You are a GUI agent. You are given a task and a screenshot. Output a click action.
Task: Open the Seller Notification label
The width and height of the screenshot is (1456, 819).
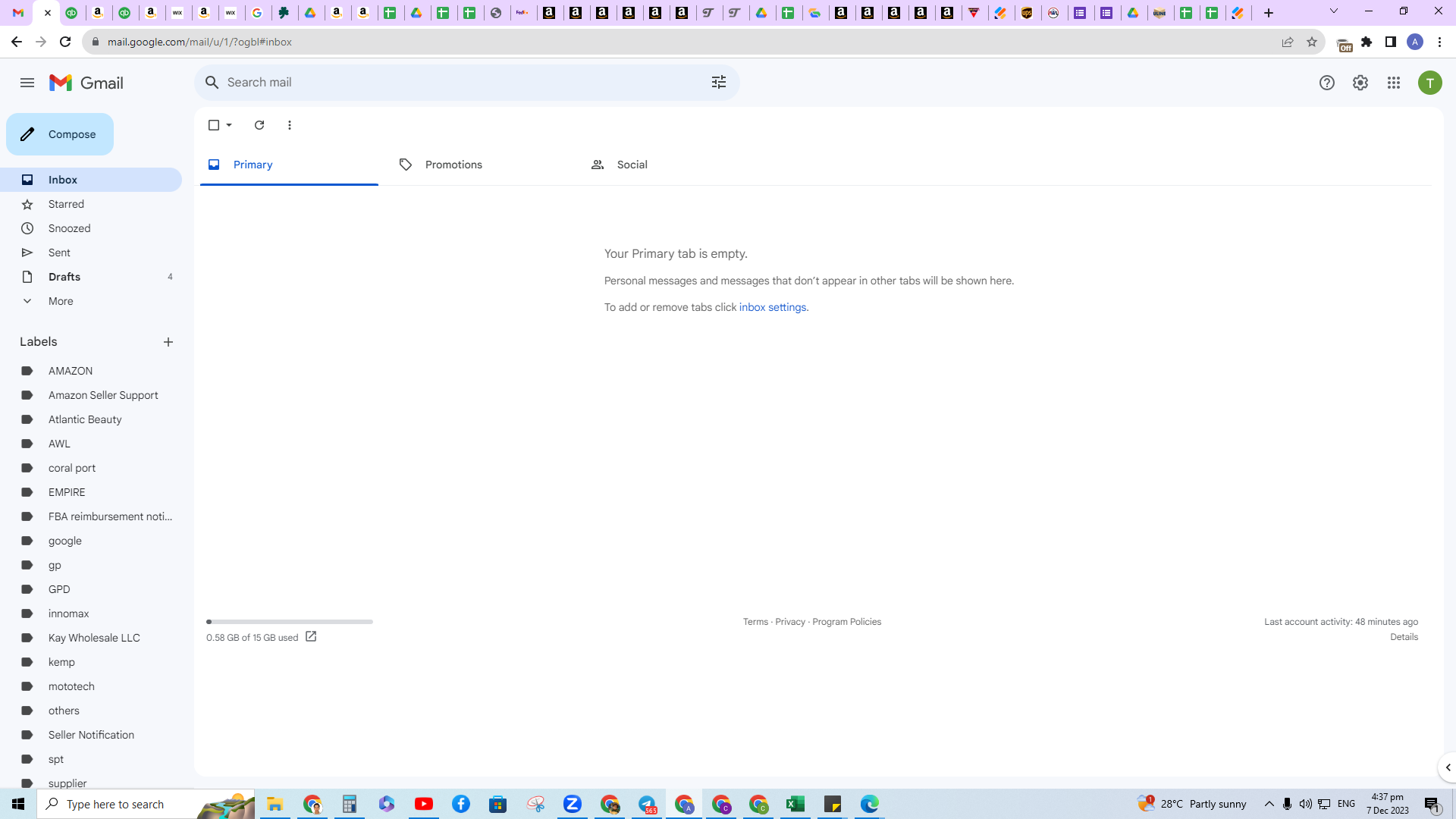(91, 735)
